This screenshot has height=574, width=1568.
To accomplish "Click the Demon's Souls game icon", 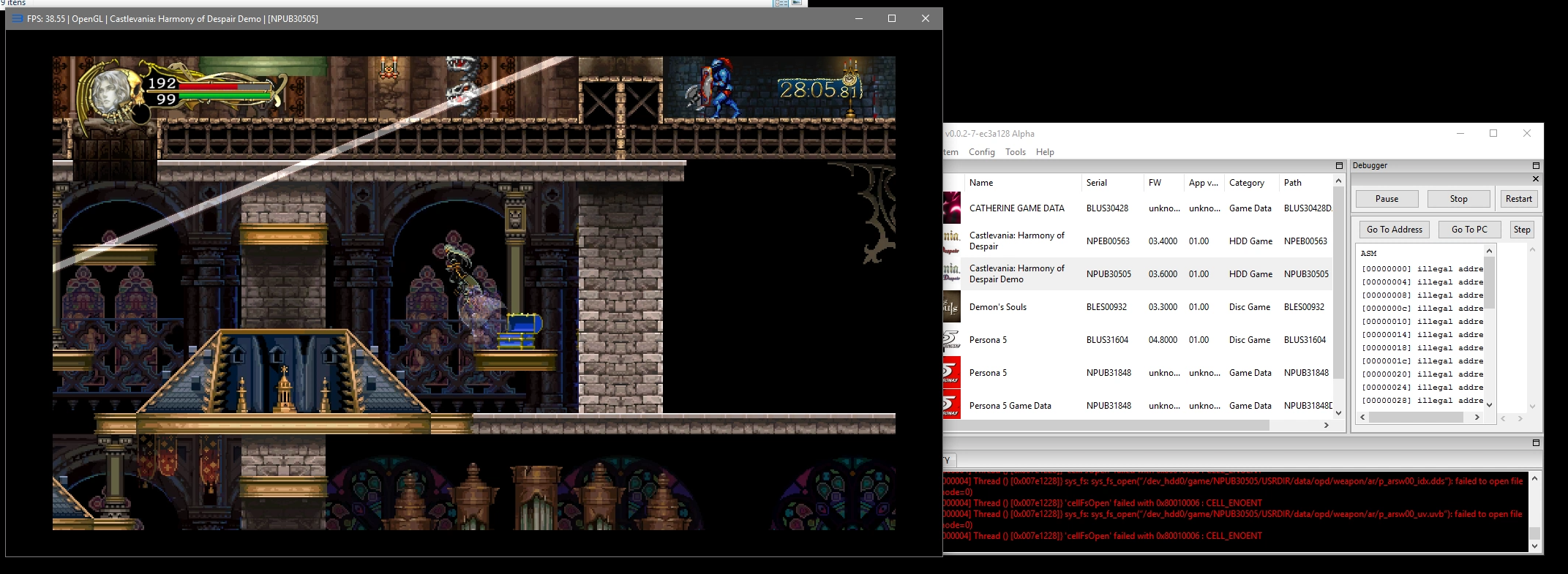I will tap(951, 307).
